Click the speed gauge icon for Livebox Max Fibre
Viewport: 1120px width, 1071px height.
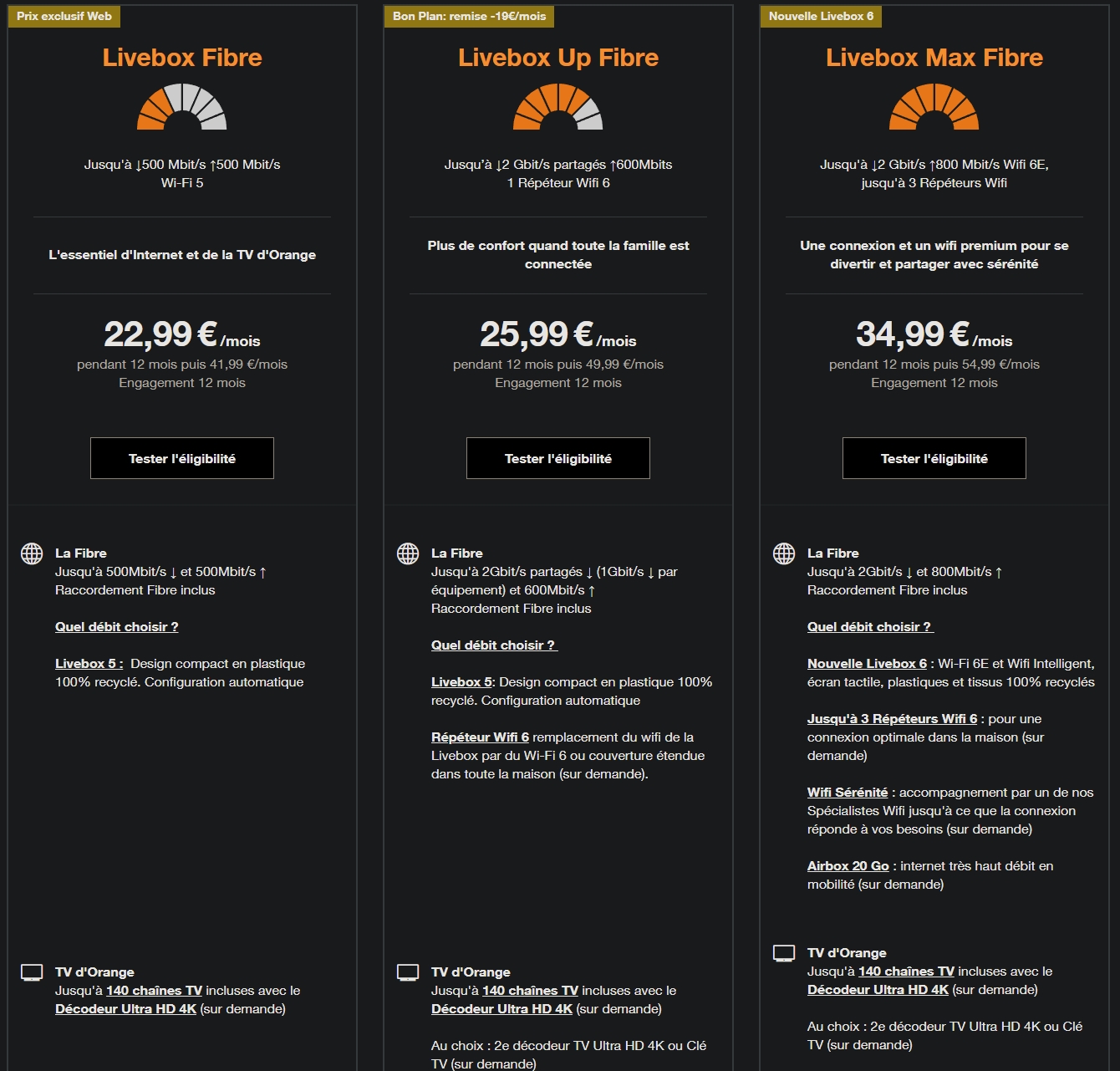pos(934,106)
